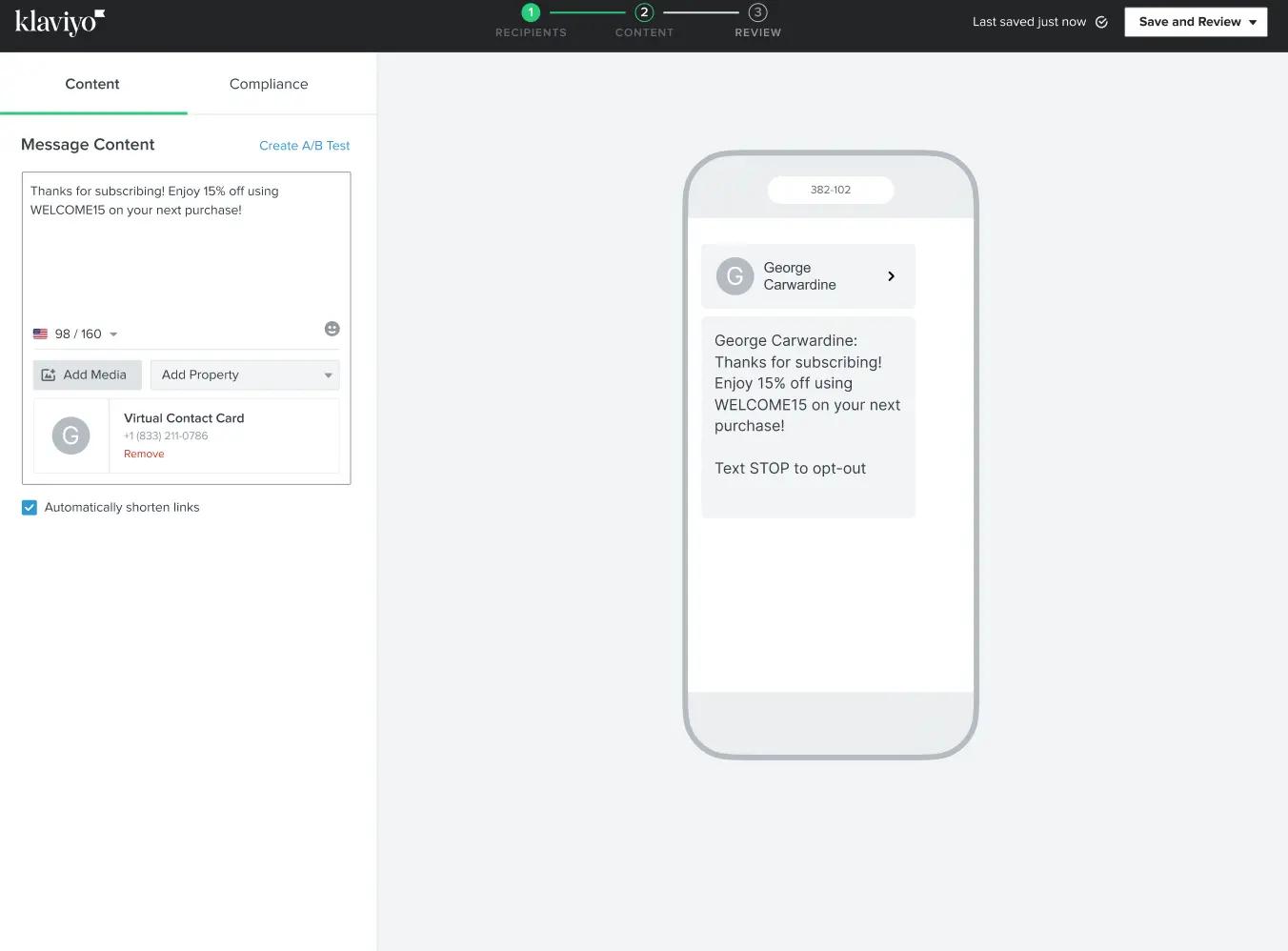The image size is (1288, 951).
Task: Click the Review step circle
Action: (757, 12)
